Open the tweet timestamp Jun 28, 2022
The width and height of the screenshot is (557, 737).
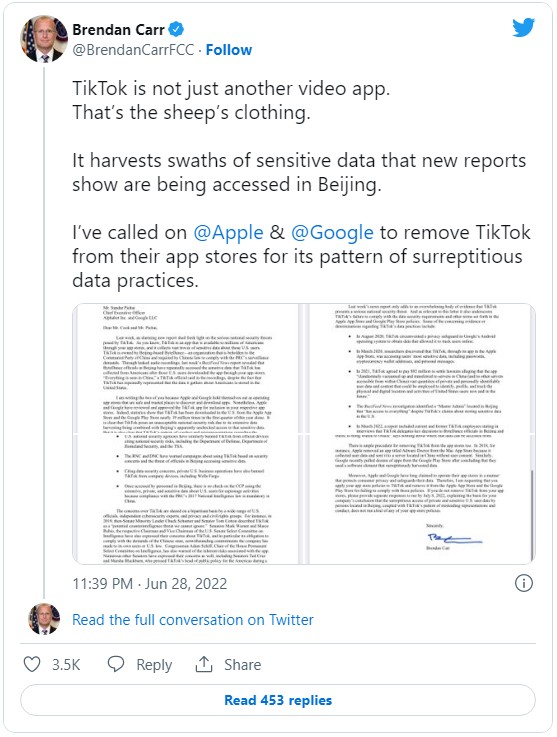[149, 583]
